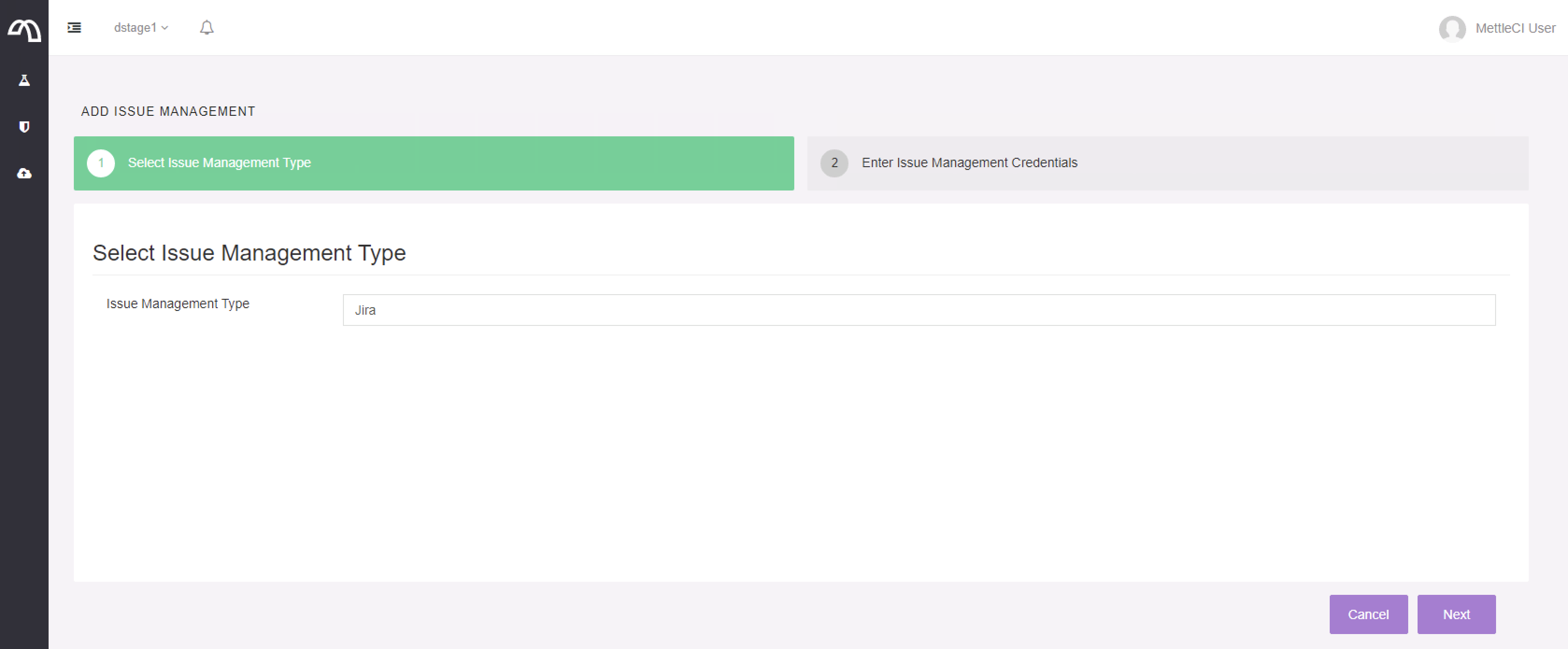Click the Select Issue Management Type heading

click(x=249, y=253)
